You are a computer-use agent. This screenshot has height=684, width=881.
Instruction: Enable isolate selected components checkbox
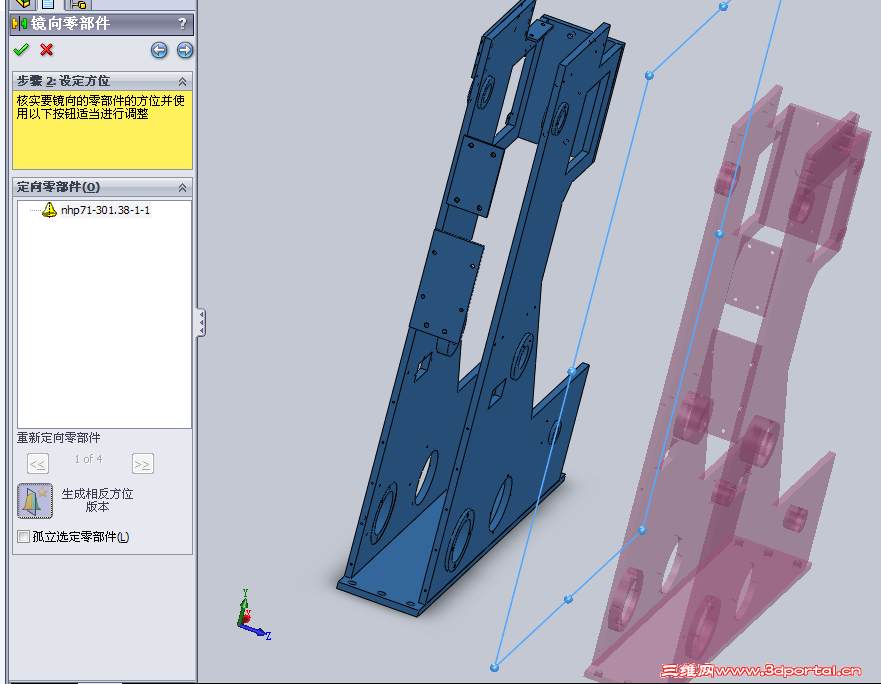coord(24,537)
